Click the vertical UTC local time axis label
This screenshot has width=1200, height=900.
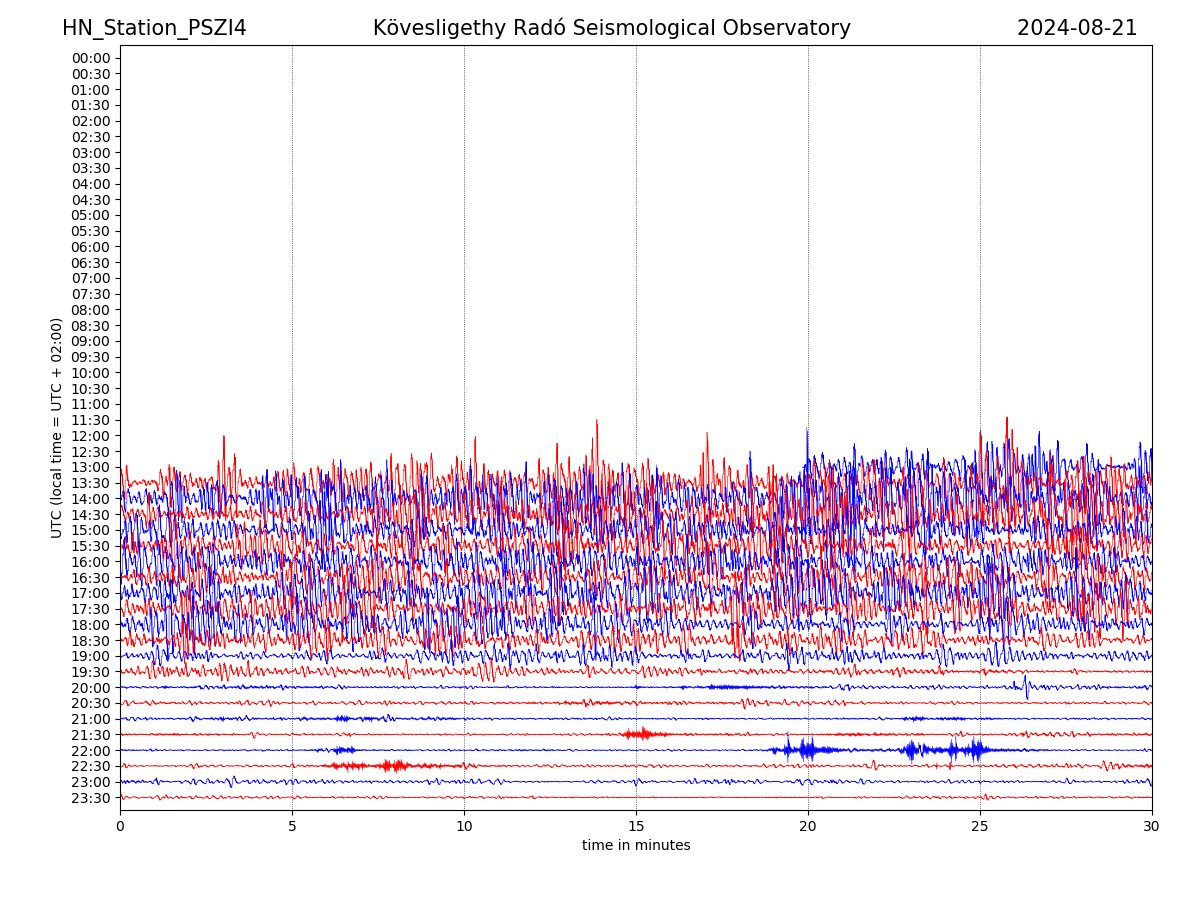pos(57,428)
